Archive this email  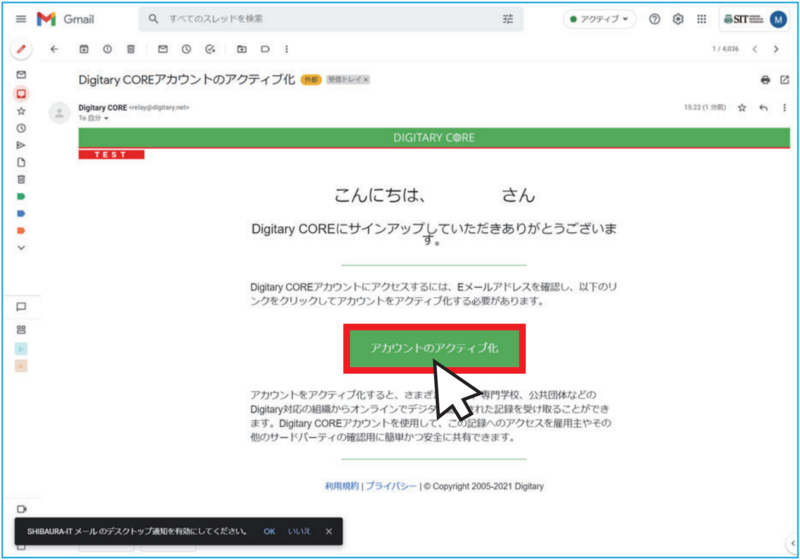(x=84, y=49)
